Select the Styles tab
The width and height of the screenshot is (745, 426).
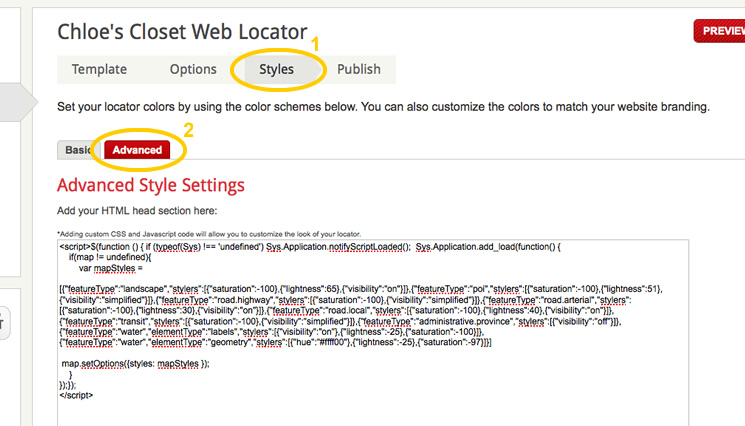point(277,69)
